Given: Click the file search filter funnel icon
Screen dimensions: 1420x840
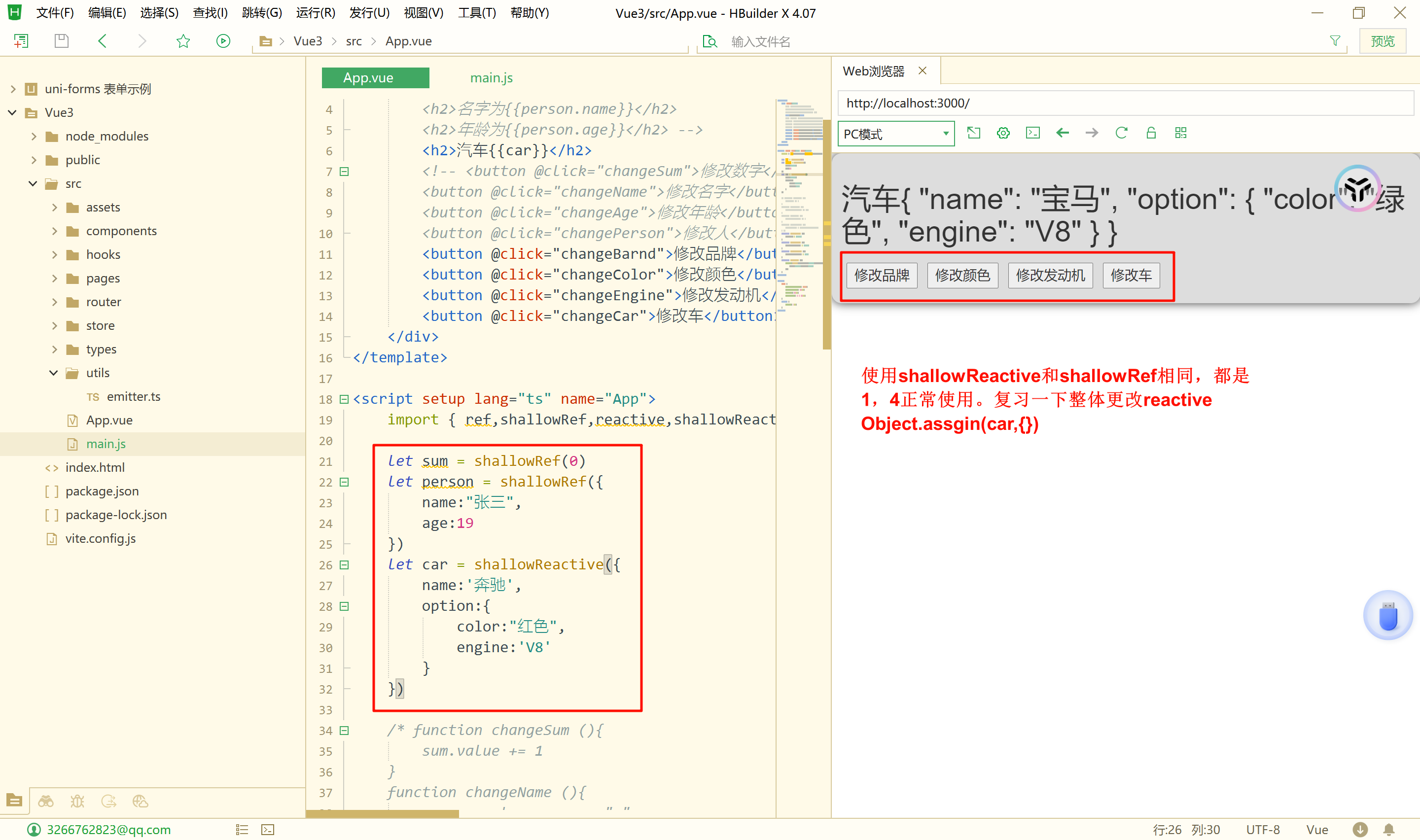Looking at the screenshot, I should (x=1335, y=41).
